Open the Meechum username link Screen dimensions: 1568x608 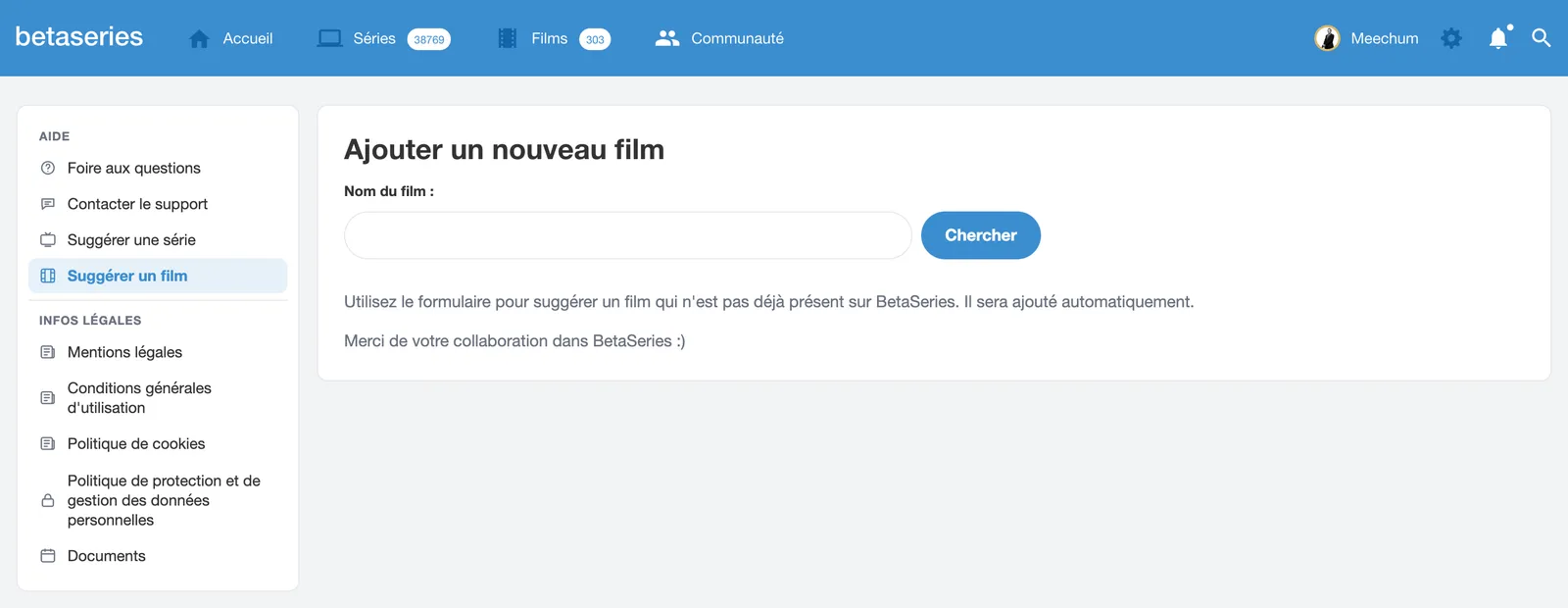(x=1385, y=38)
